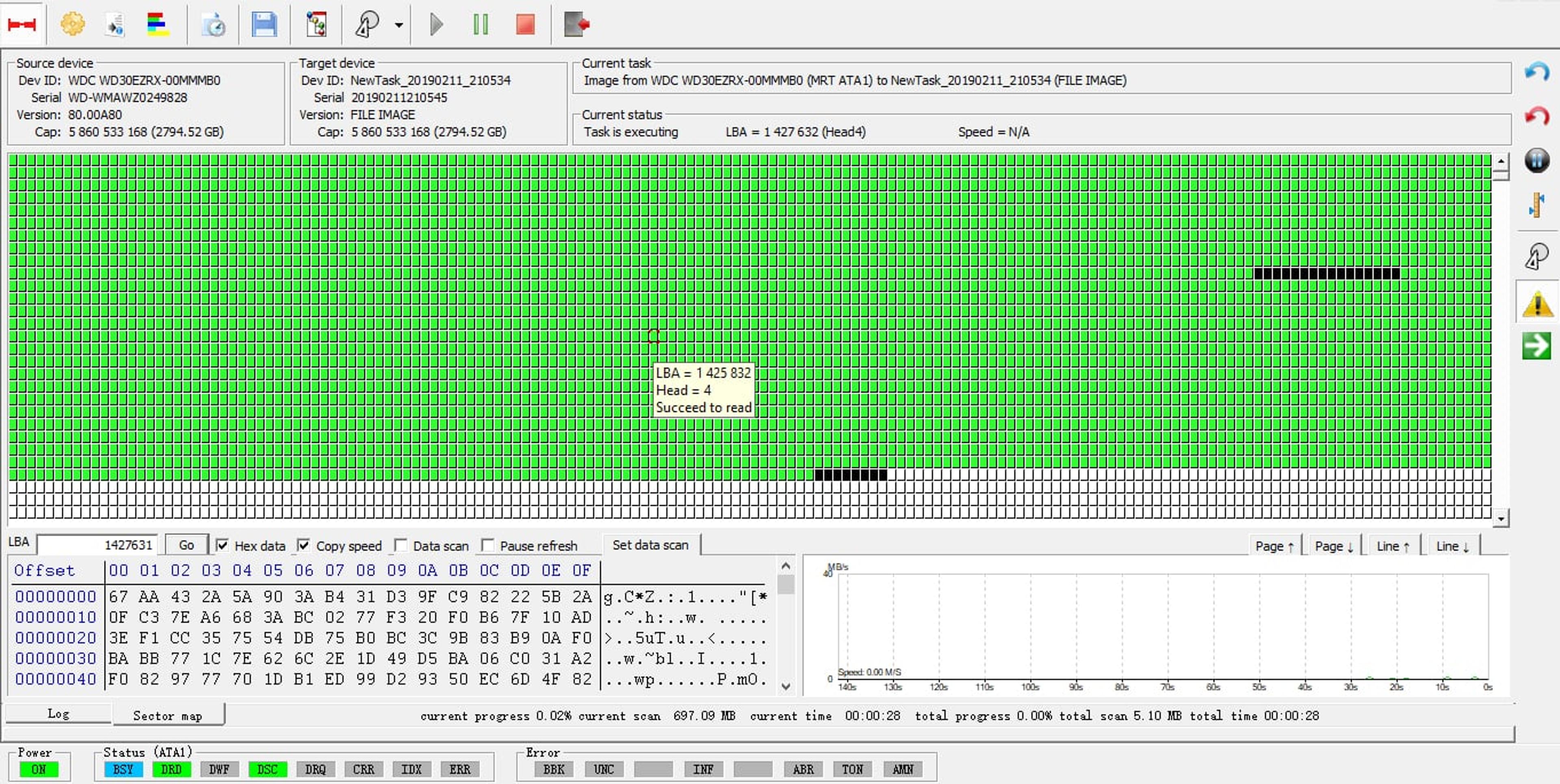Image resolution: width=1560 pixels, height=784 pixels.
Task: Click the TON error indicator
Action: (852, 769)
